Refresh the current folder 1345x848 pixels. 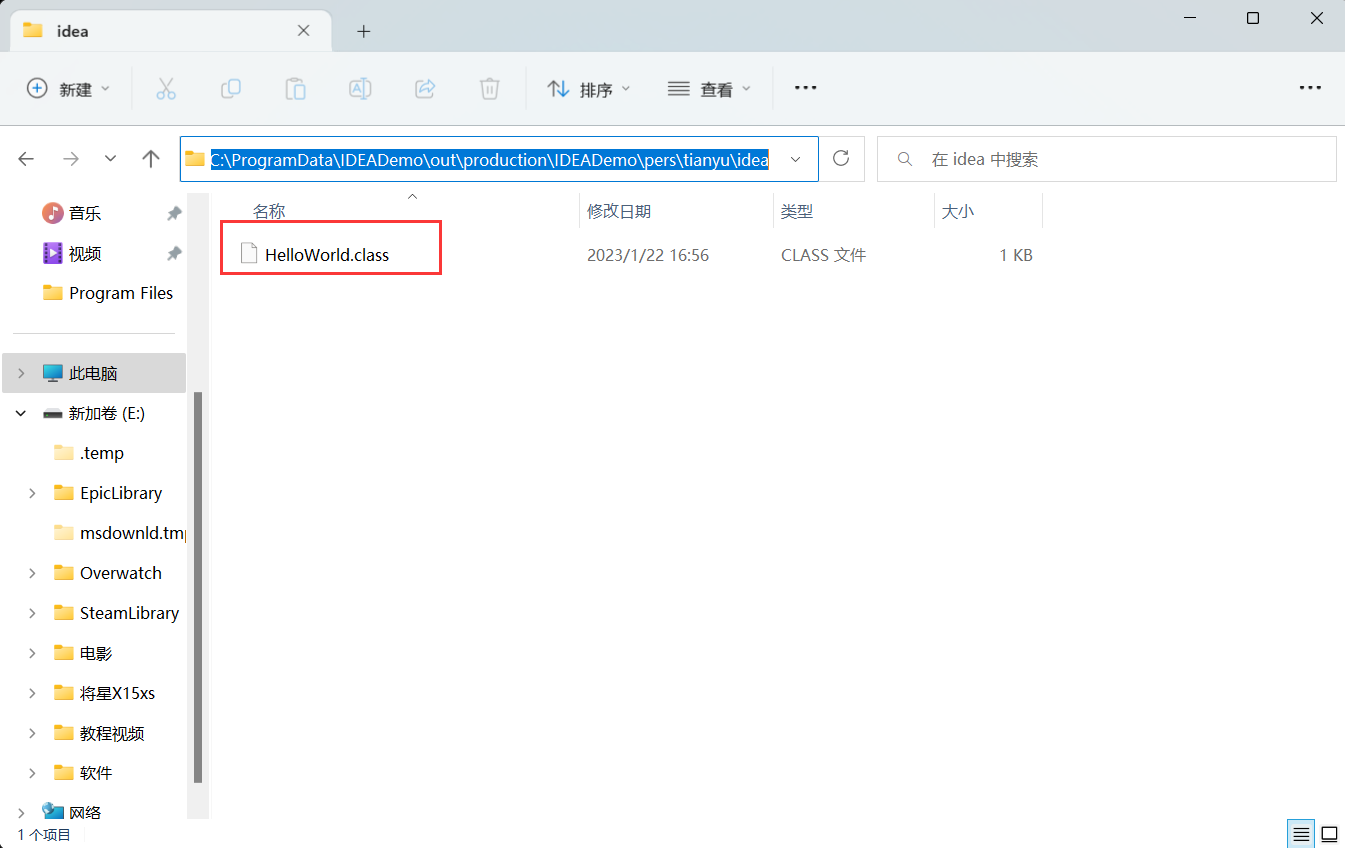click(841, 158)
